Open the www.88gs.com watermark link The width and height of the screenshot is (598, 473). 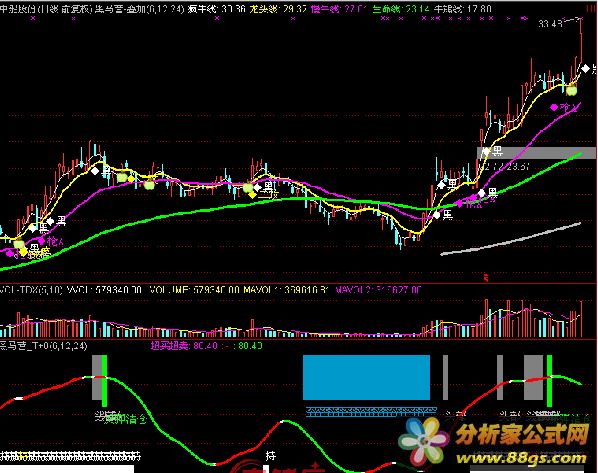pyautogui.click(x=521, y=459)
